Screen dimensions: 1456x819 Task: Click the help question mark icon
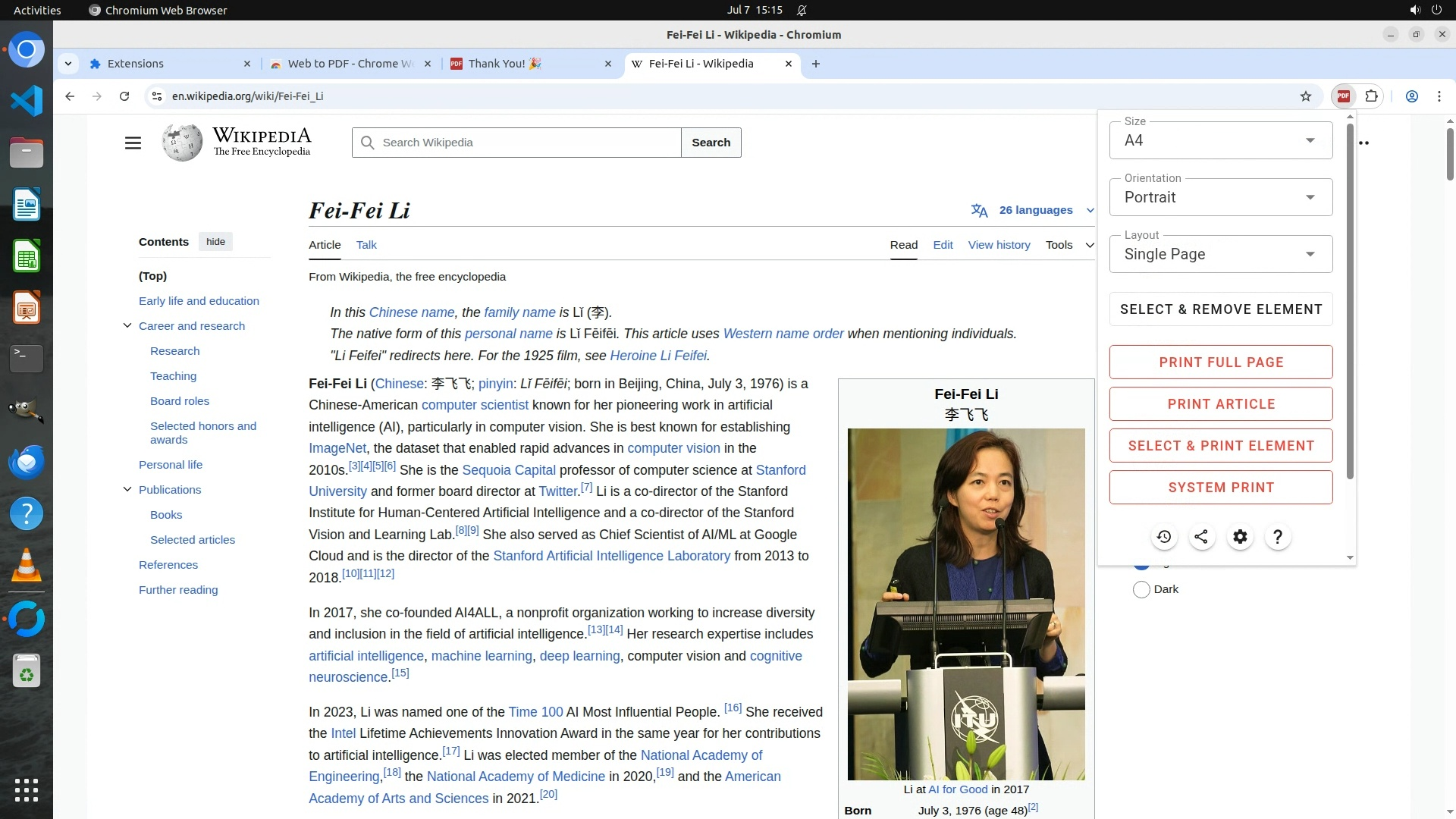[1278, 537]
